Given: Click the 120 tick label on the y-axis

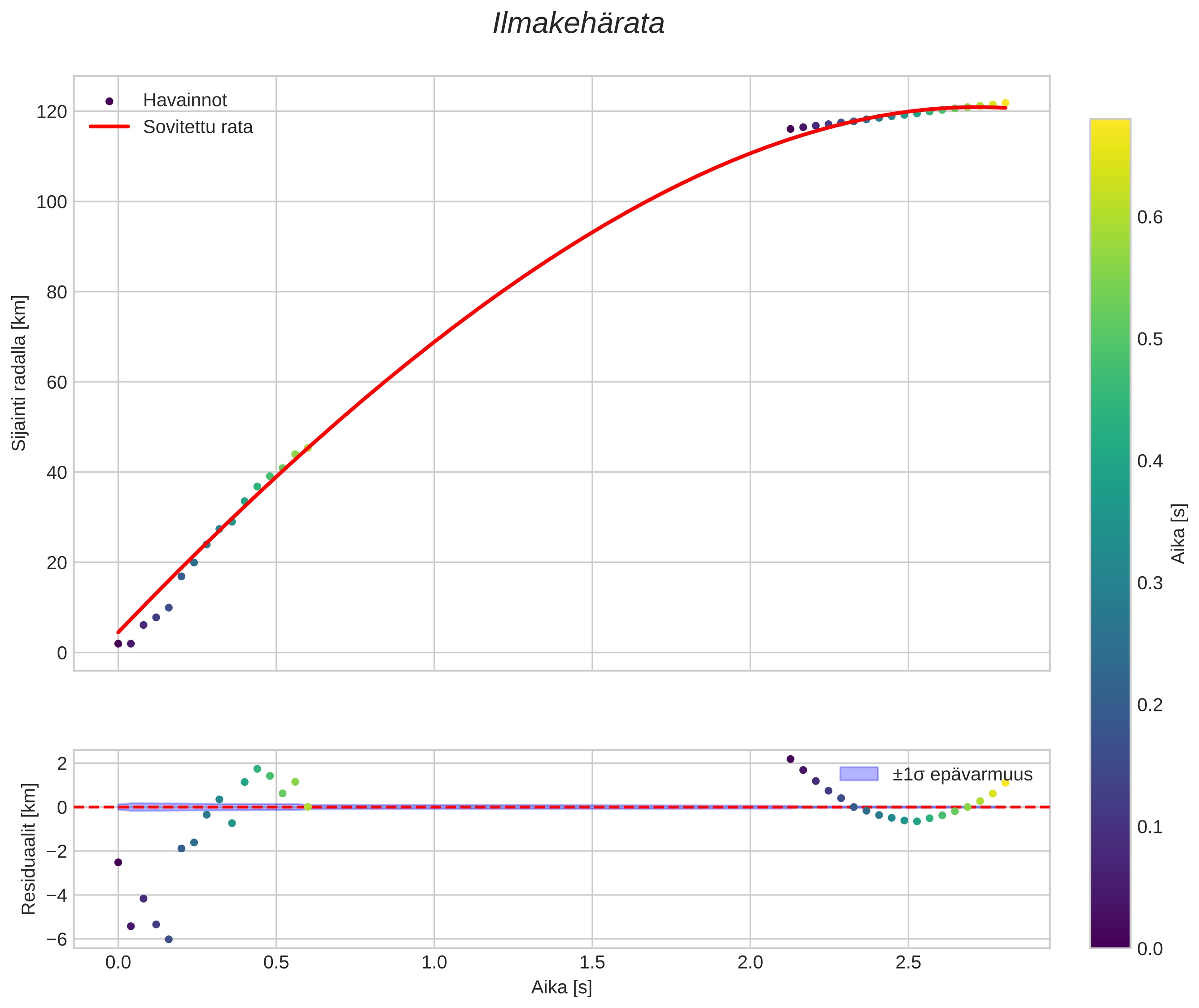Looking at the screenshot, I should coord(52,112).
